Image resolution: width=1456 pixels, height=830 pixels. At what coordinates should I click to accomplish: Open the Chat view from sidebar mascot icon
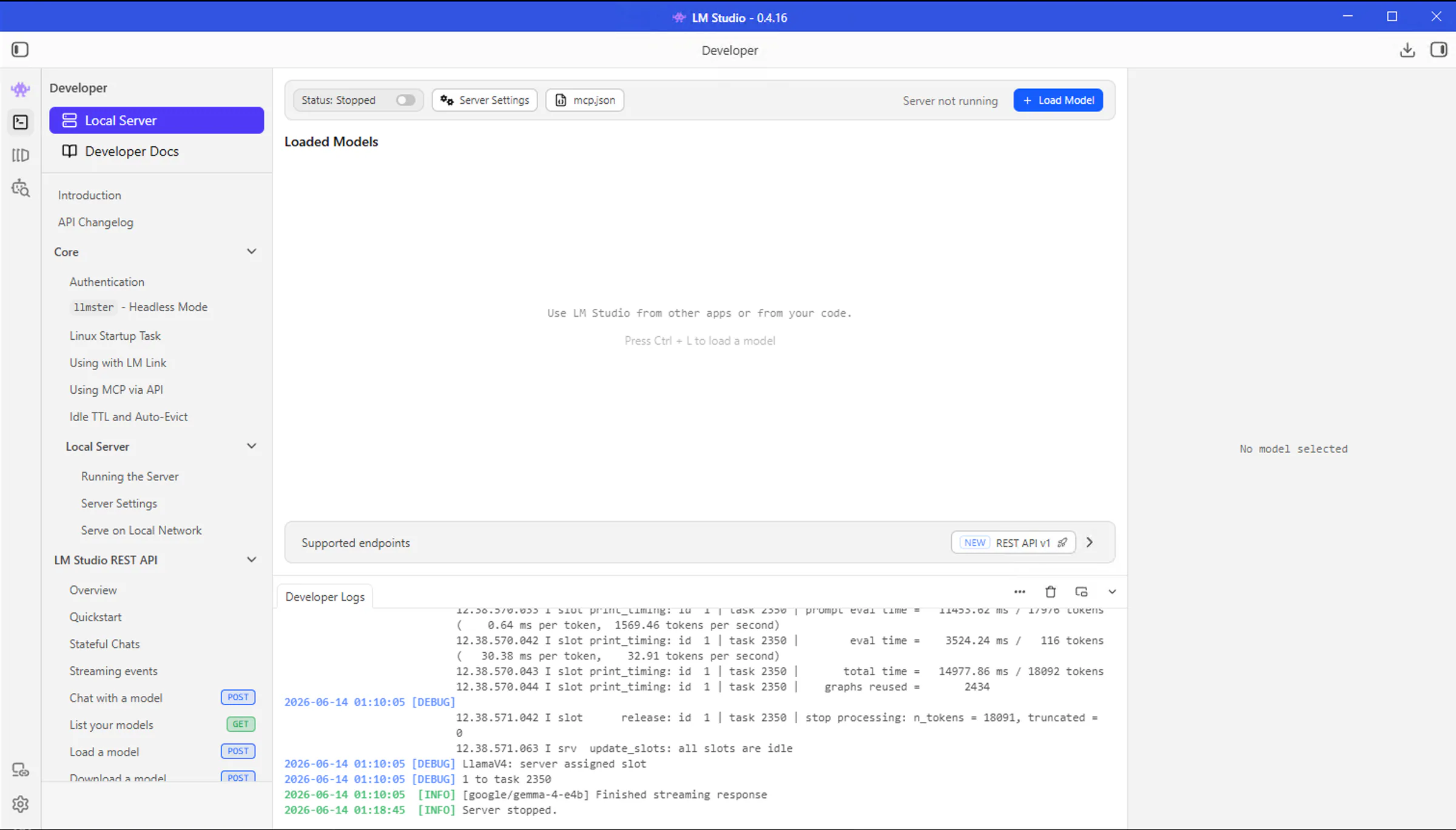(20, 89)
